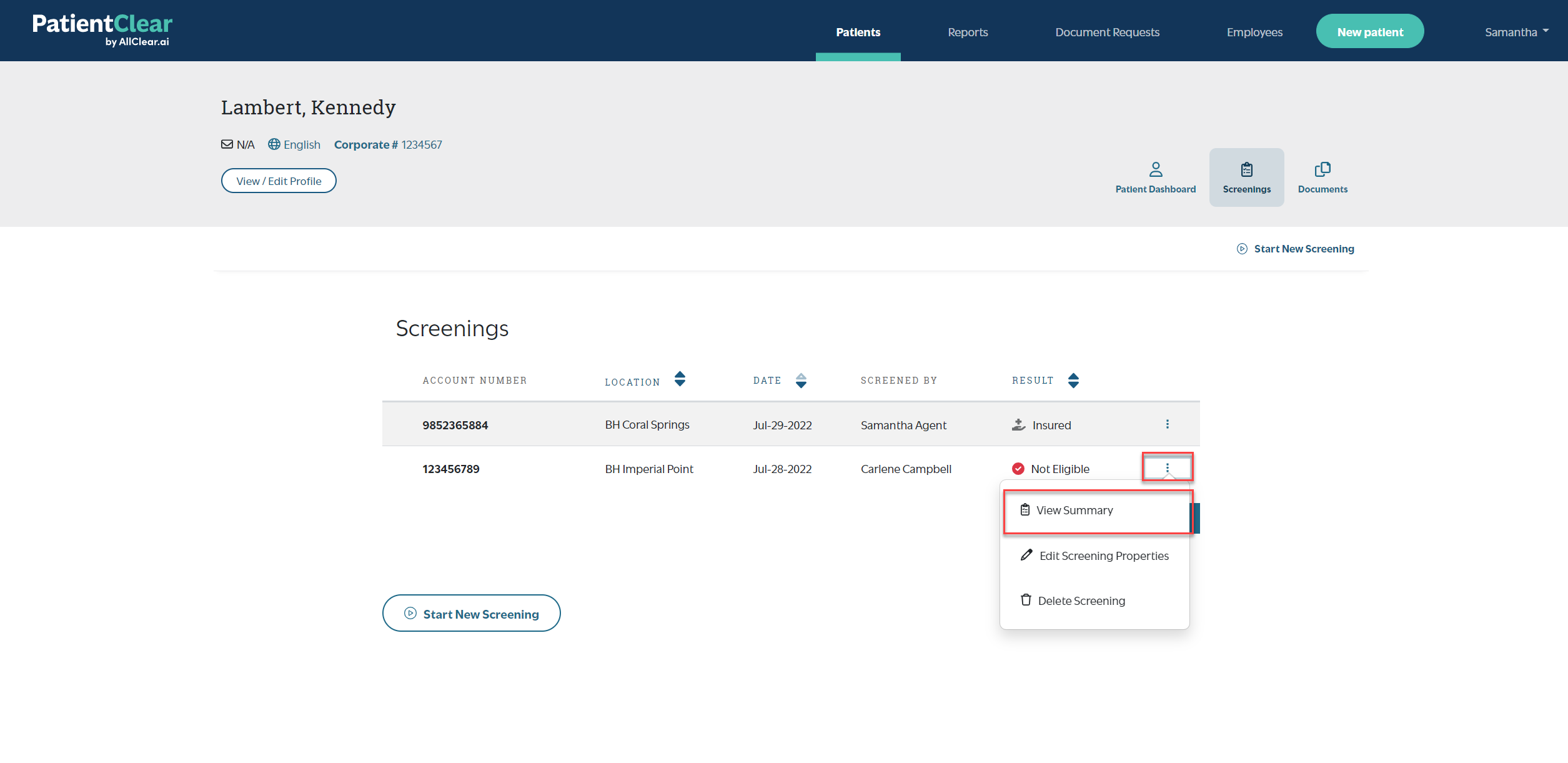This screenshot has height=763, width=1568.
Task: Select Edit Screening Properties menu item
Action: (1103, 556)
